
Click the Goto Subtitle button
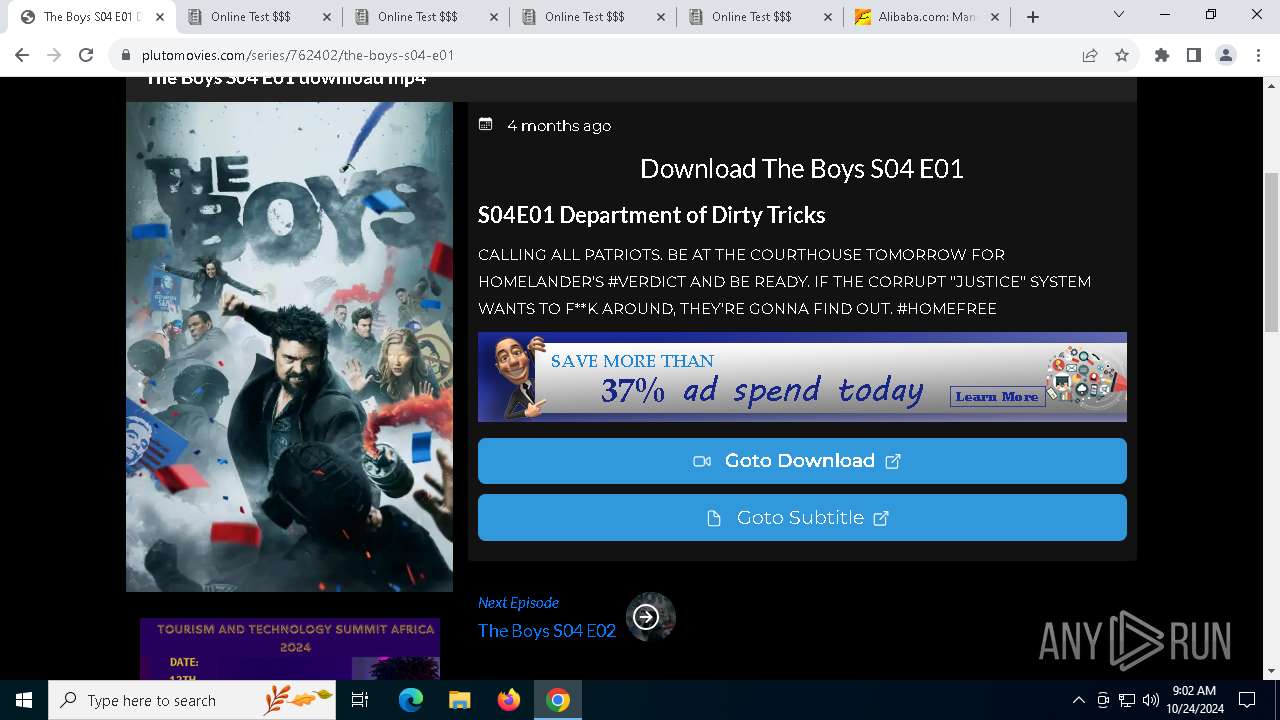pos(802,518)
